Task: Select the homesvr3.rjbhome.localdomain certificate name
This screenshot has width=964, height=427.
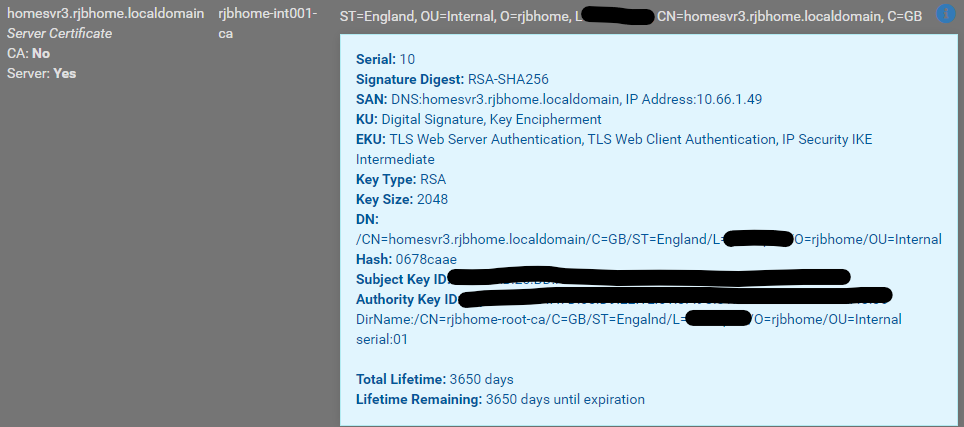Action: (x=106, y=14)
